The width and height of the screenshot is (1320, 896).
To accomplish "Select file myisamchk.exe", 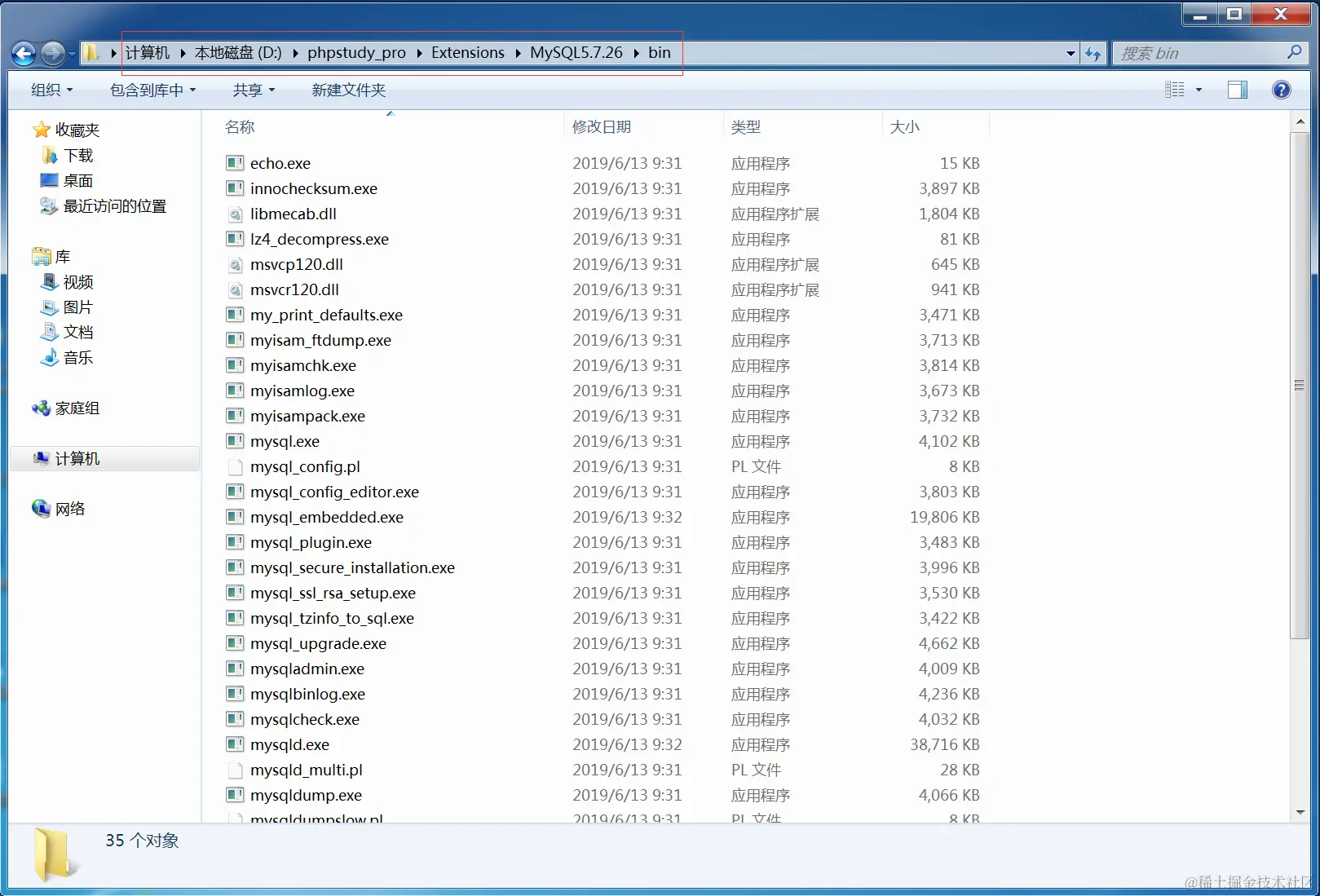I will click(x=303, y=365).
